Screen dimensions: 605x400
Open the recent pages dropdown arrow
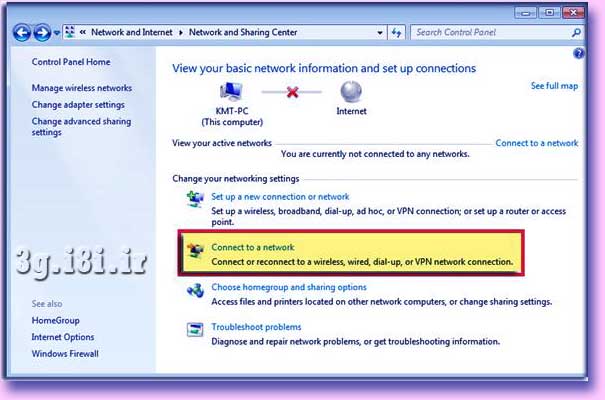click(x=56, y=33)
